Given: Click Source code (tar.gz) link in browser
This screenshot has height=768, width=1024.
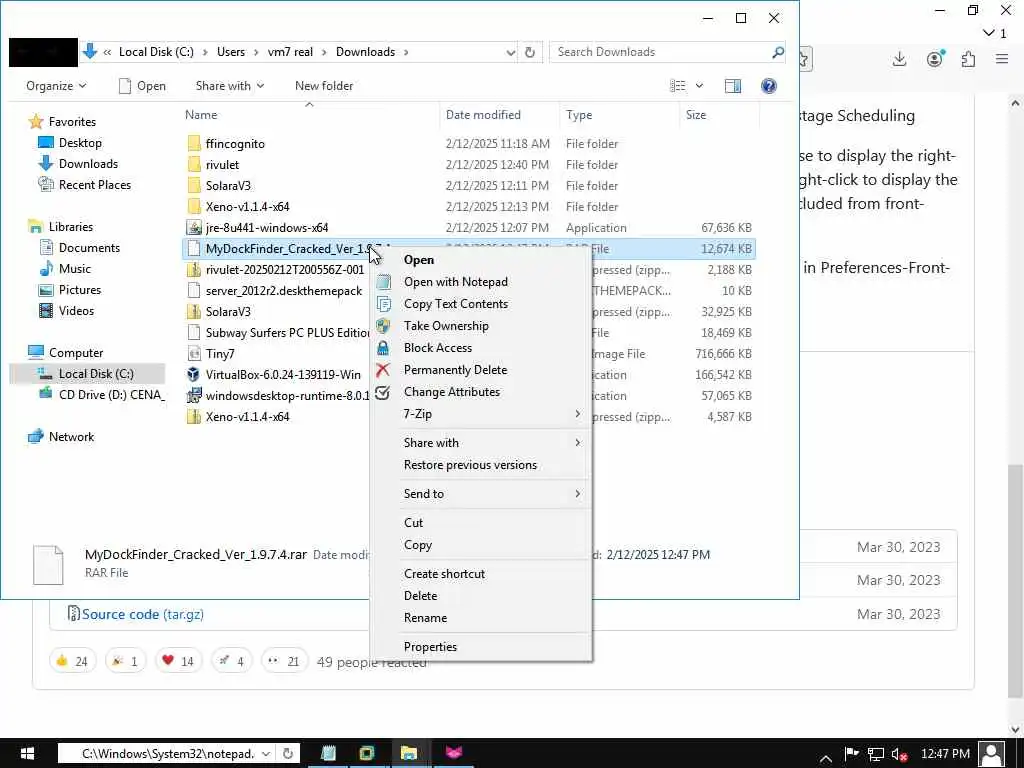Looking at the screenshot, I should click(x=142, y=615).
